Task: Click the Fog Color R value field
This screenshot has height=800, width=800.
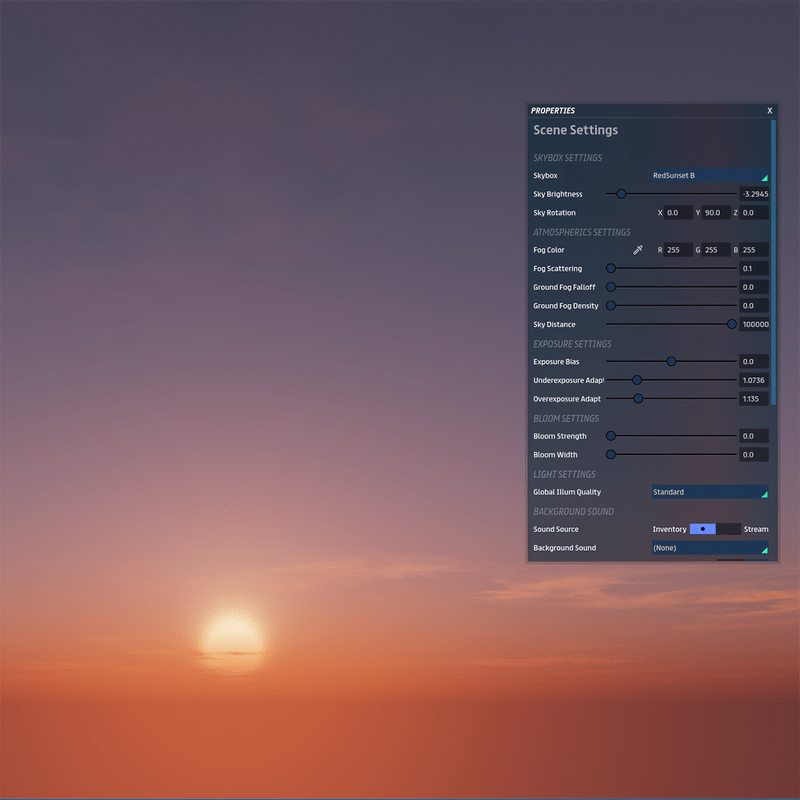Action: tap(678, 250)
